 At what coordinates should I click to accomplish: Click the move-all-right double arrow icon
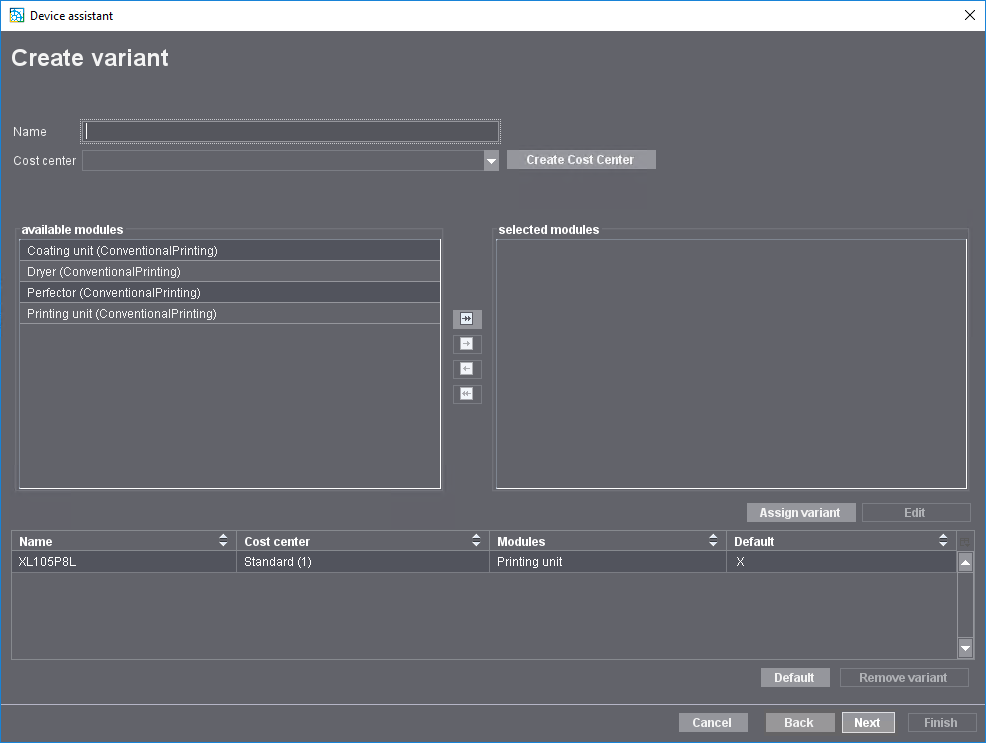[466, 318]
